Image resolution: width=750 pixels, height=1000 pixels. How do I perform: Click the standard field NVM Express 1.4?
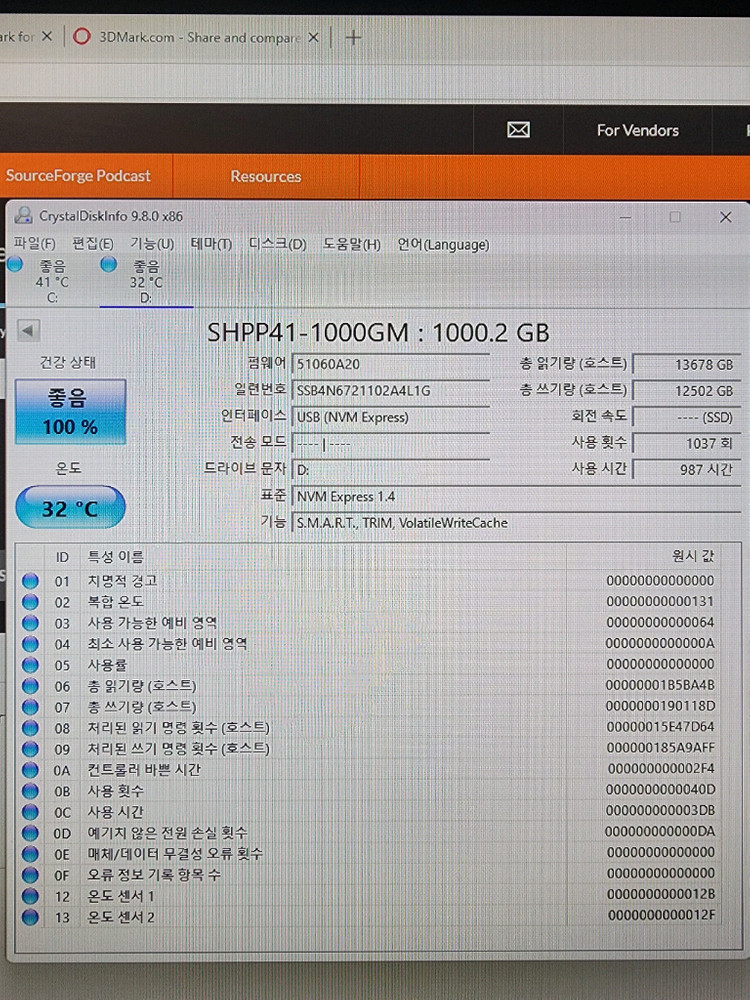point(516,496)
